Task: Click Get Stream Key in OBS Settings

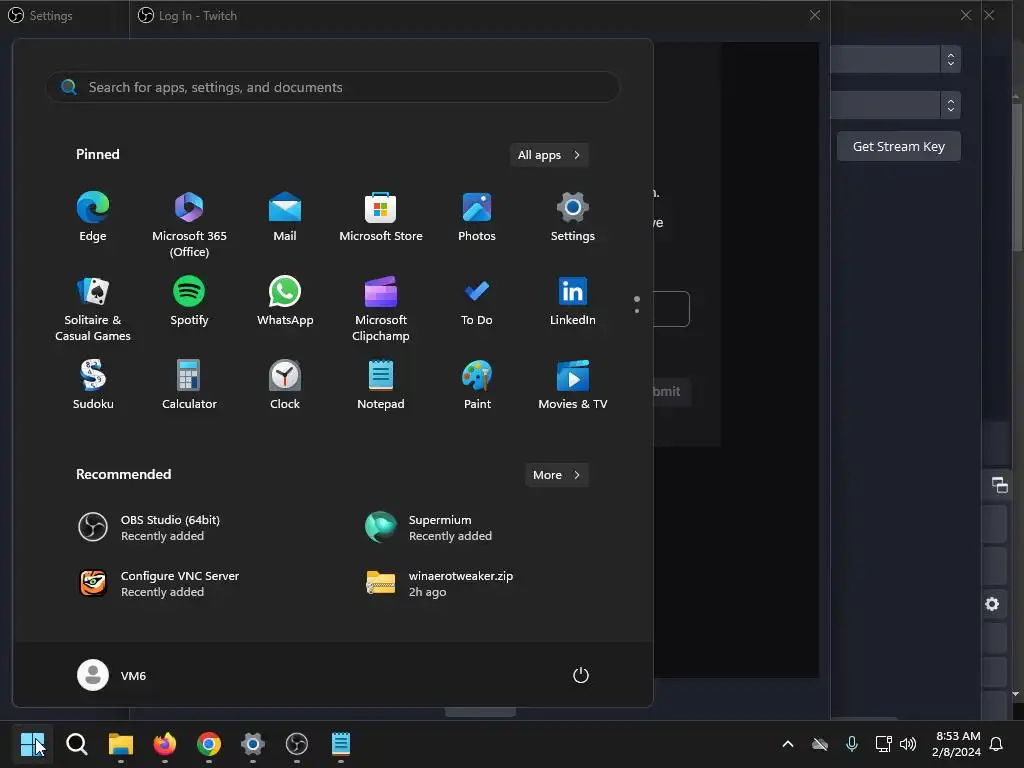Action: tap(899, 146)
